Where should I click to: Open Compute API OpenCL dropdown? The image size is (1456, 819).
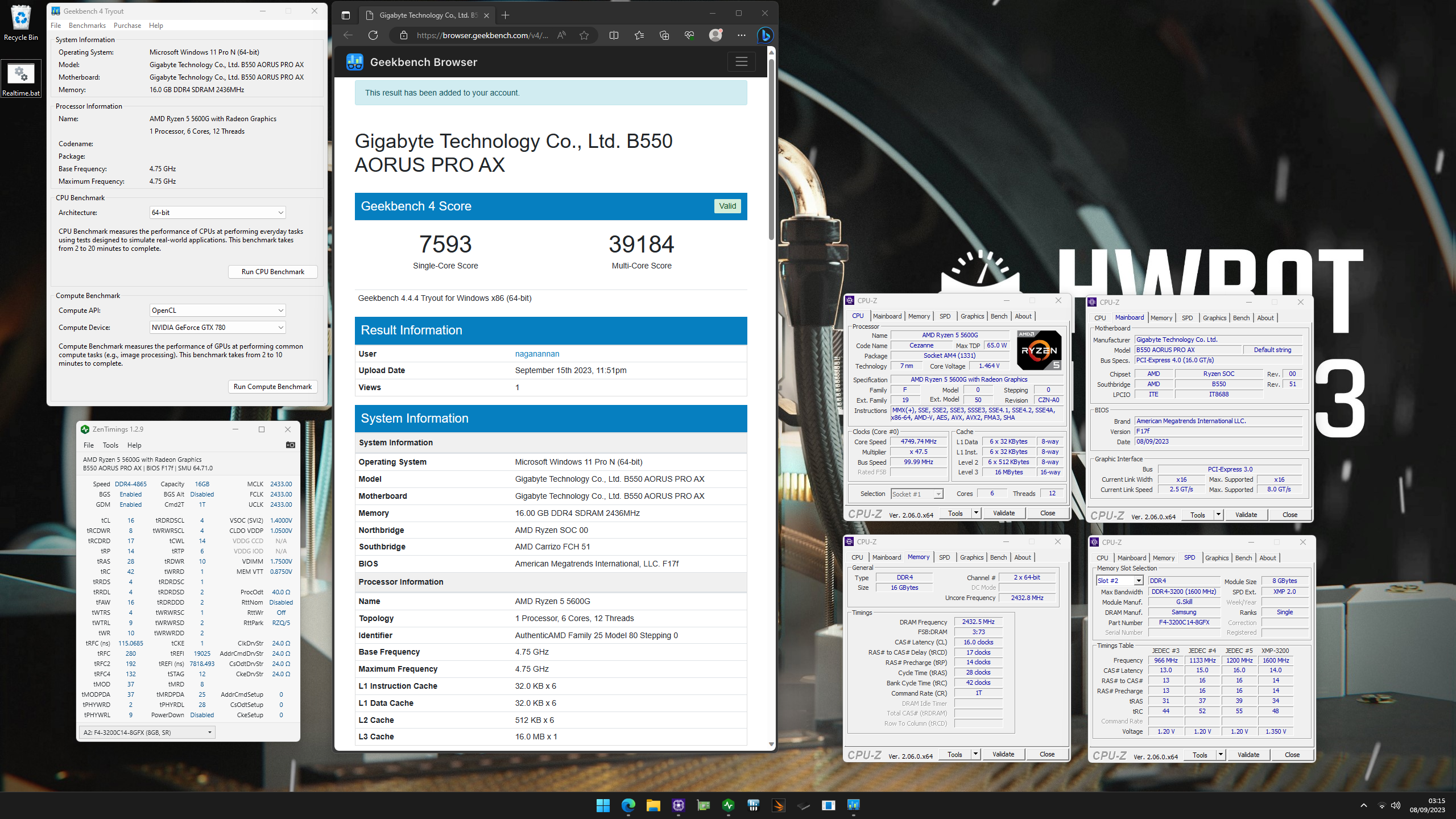pyautogui.click(x=217, y=310)
